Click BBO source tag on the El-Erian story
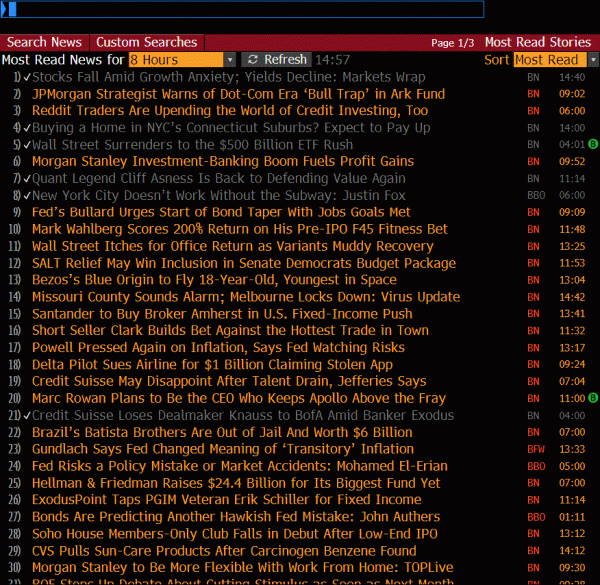The height and width of the screenshot is (585, 600). [x=536, y=466]
